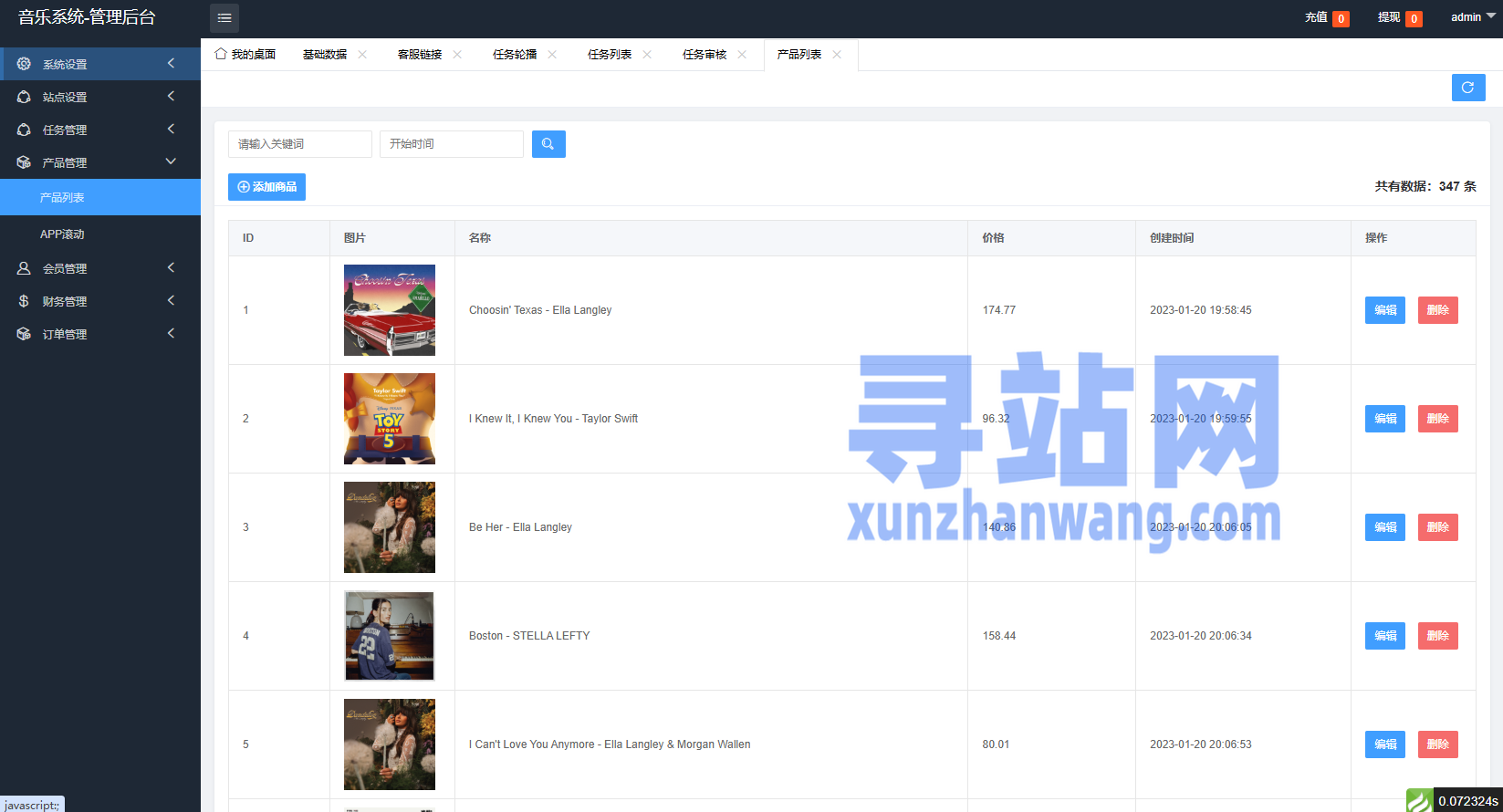Expand the 订单管理 menu chevron
This screenshot has height=812, width=1503.
[171, 333]
